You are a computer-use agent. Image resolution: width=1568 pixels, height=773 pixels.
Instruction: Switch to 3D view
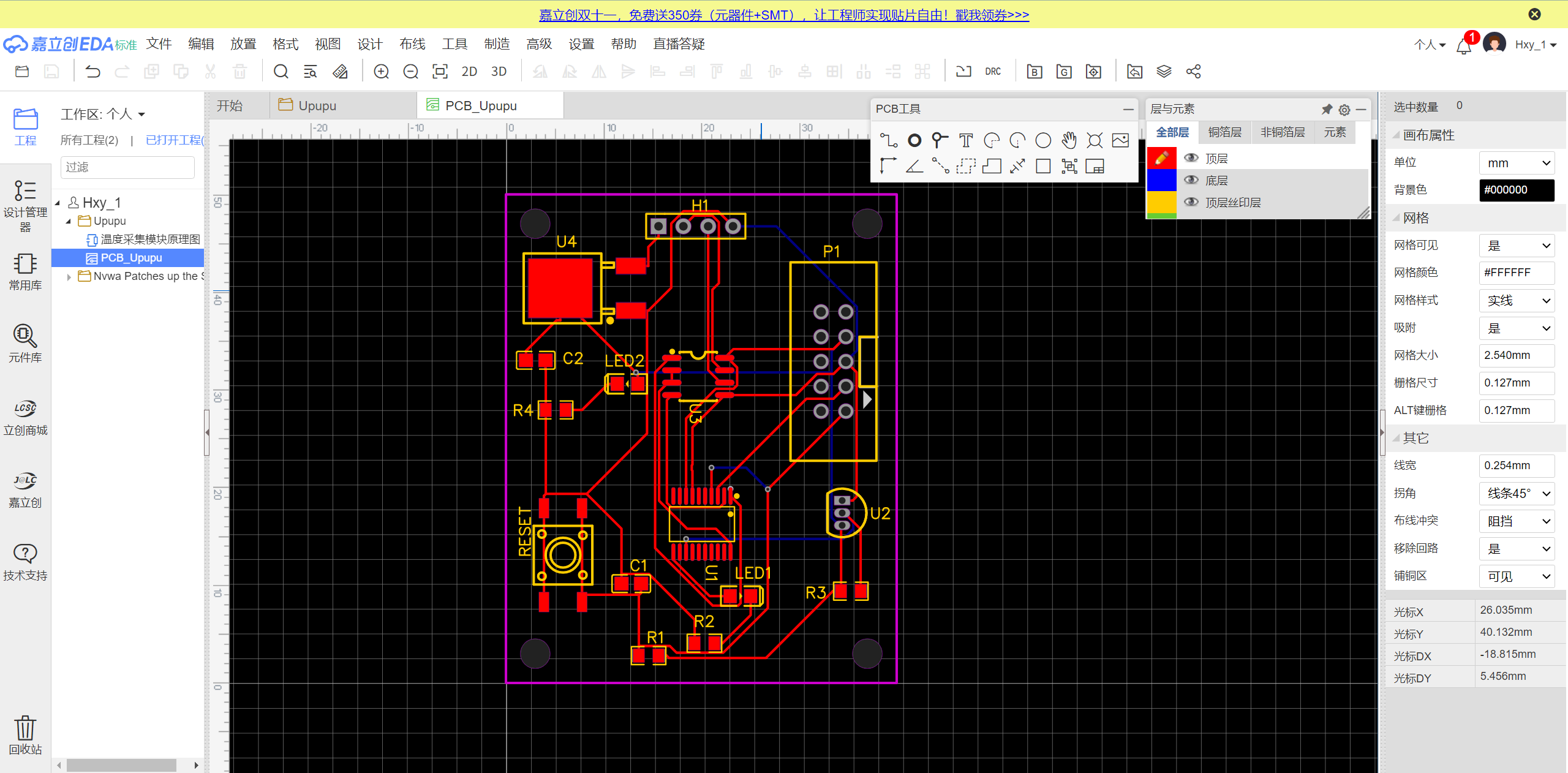coord(499,72)
